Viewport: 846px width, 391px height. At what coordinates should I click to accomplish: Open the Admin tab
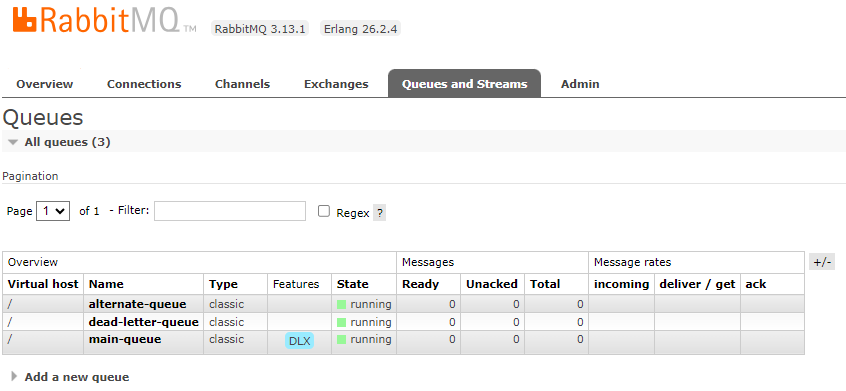580,84
